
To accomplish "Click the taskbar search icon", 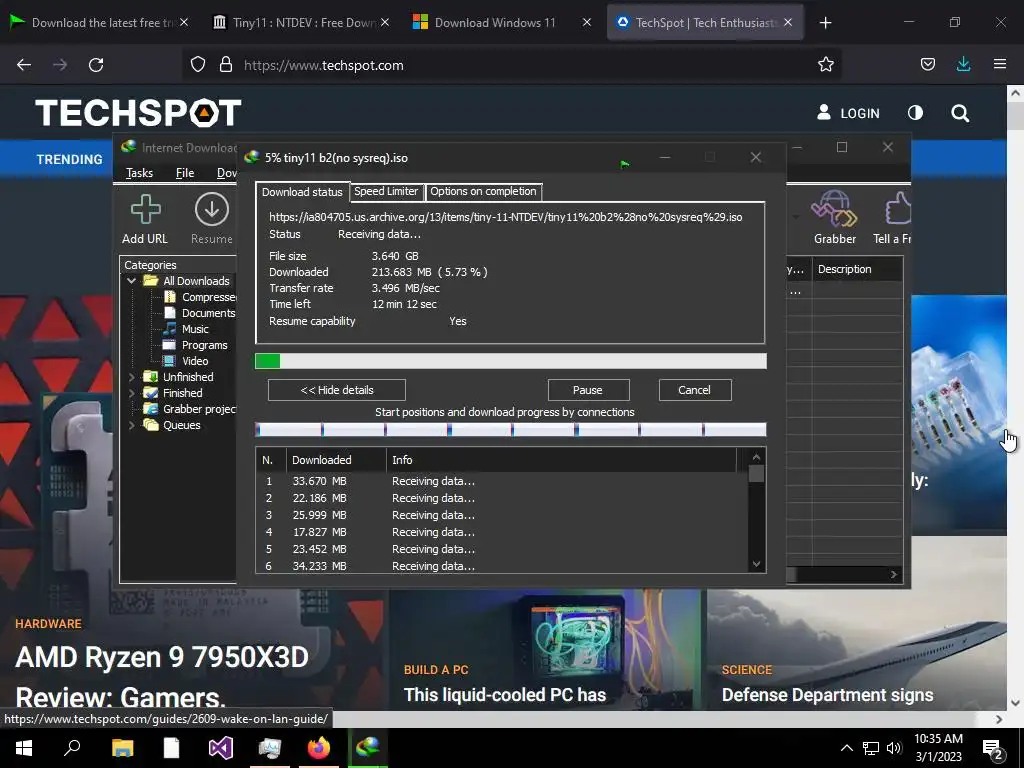I will [x=72, y=746].
